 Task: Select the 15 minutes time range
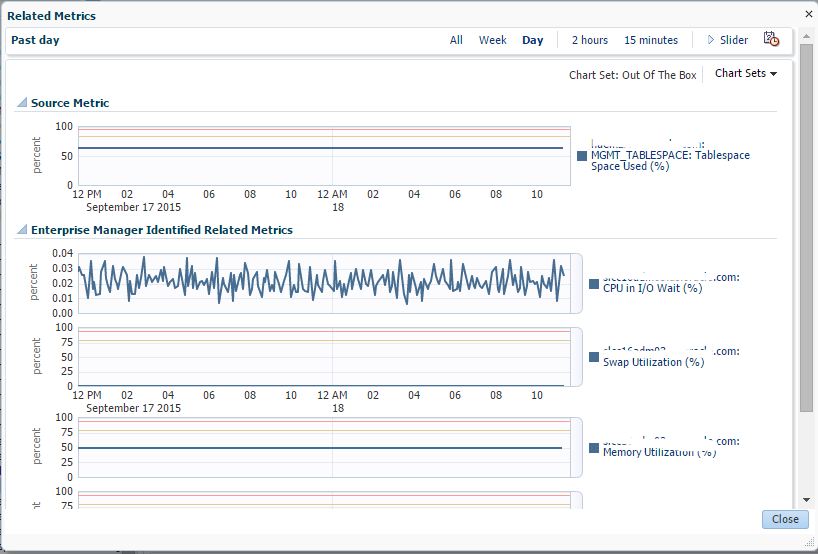pyautogui.click(x=651, y=40)
